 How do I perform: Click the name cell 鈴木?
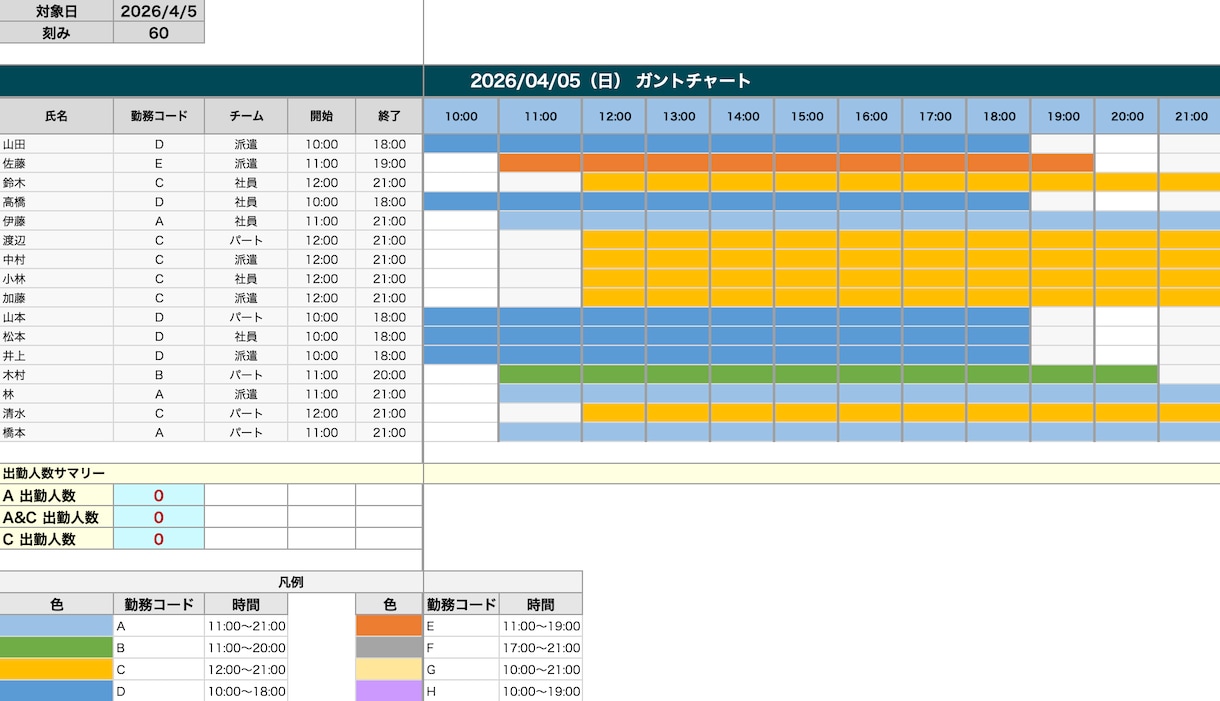pyautogui.click(x=57, y=183)
